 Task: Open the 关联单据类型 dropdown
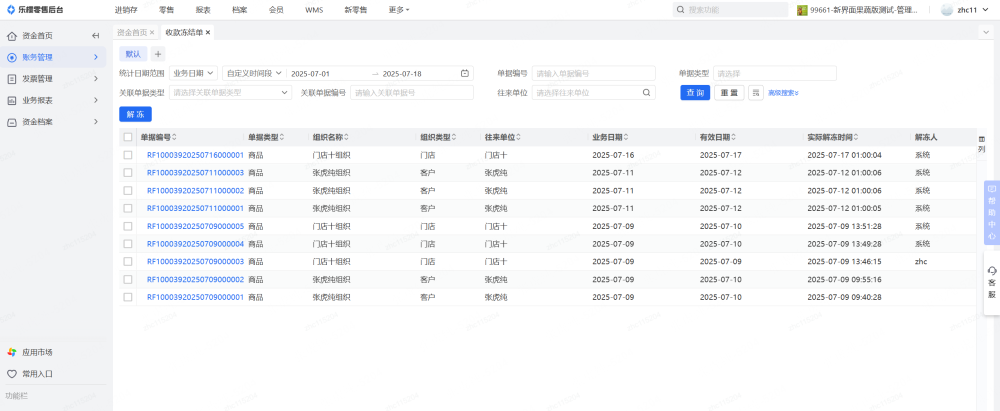[229, 93]
